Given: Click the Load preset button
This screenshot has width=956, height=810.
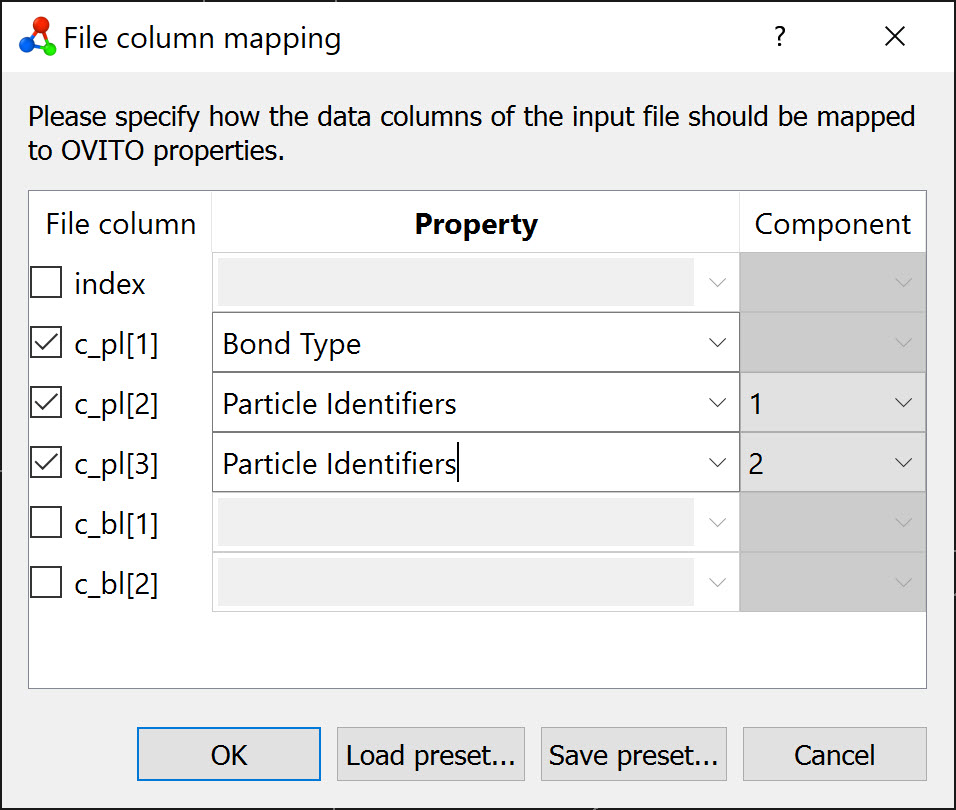Looking at the screenshot, I should 430,755.
